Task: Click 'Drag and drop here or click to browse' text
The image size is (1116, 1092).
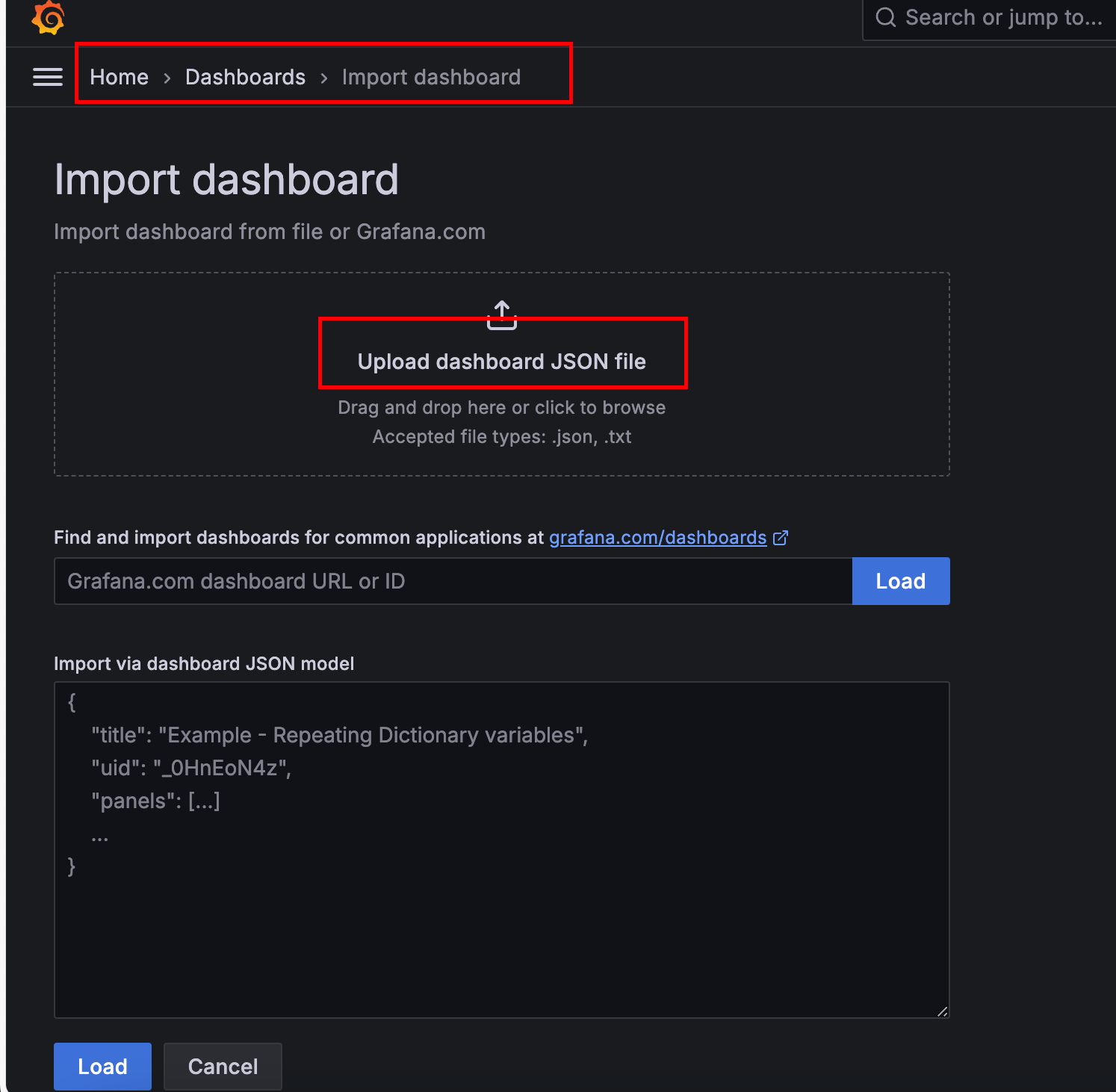Action: pyautogui.click(x=502, y=408)
